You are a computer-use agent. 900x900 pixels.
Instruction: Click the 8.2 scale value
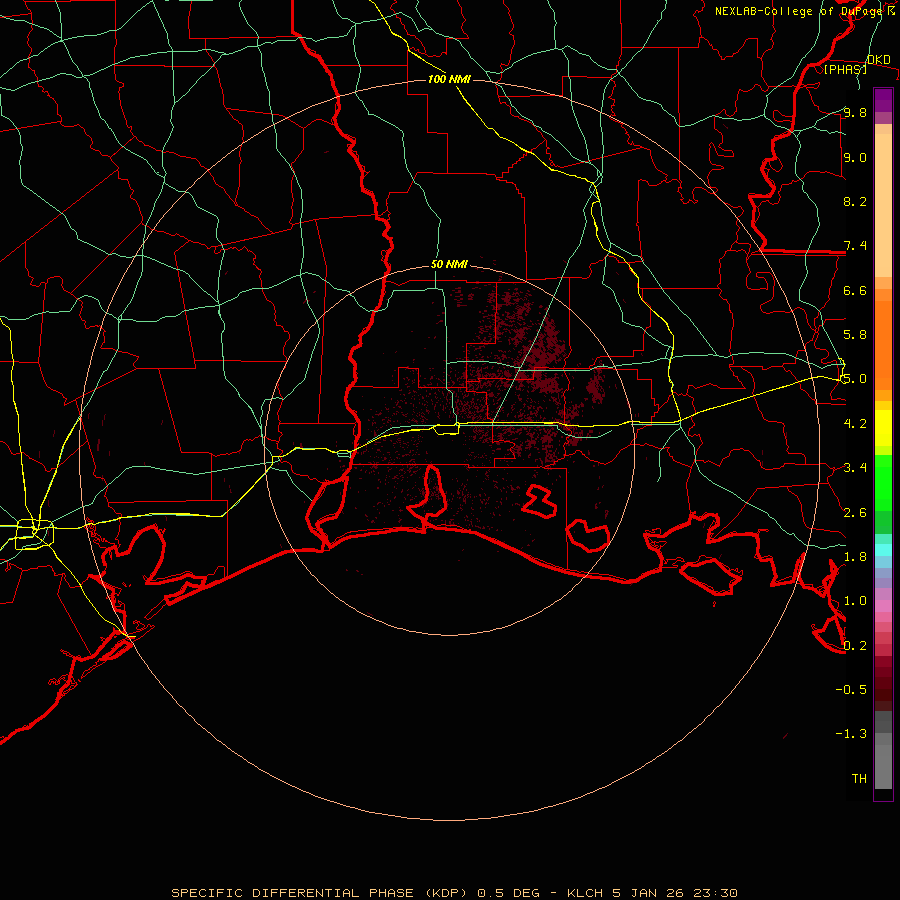(855, 201)
